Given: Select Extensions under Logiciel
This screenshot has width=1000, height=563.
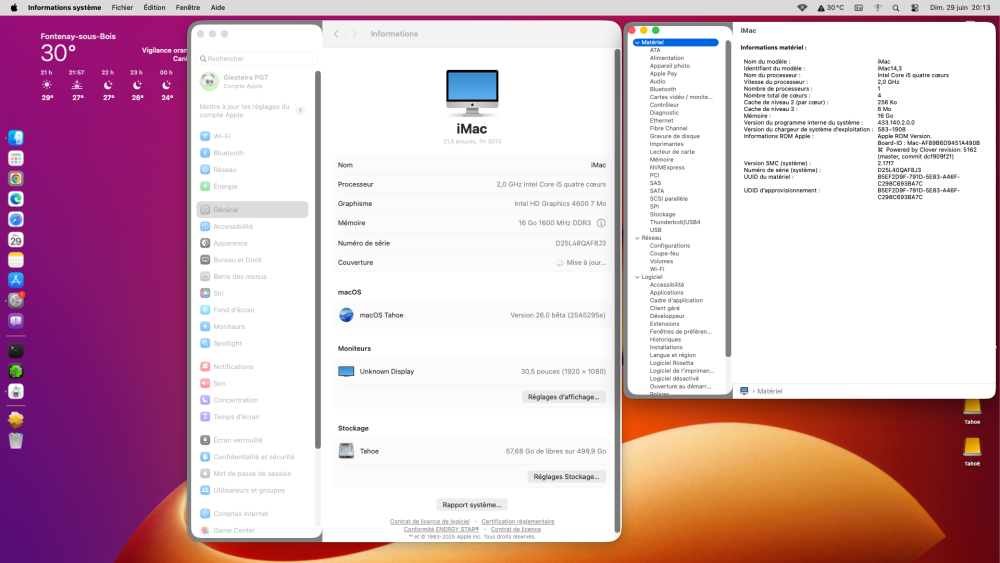Looking at the screenshot, I should tap(664, 324).
